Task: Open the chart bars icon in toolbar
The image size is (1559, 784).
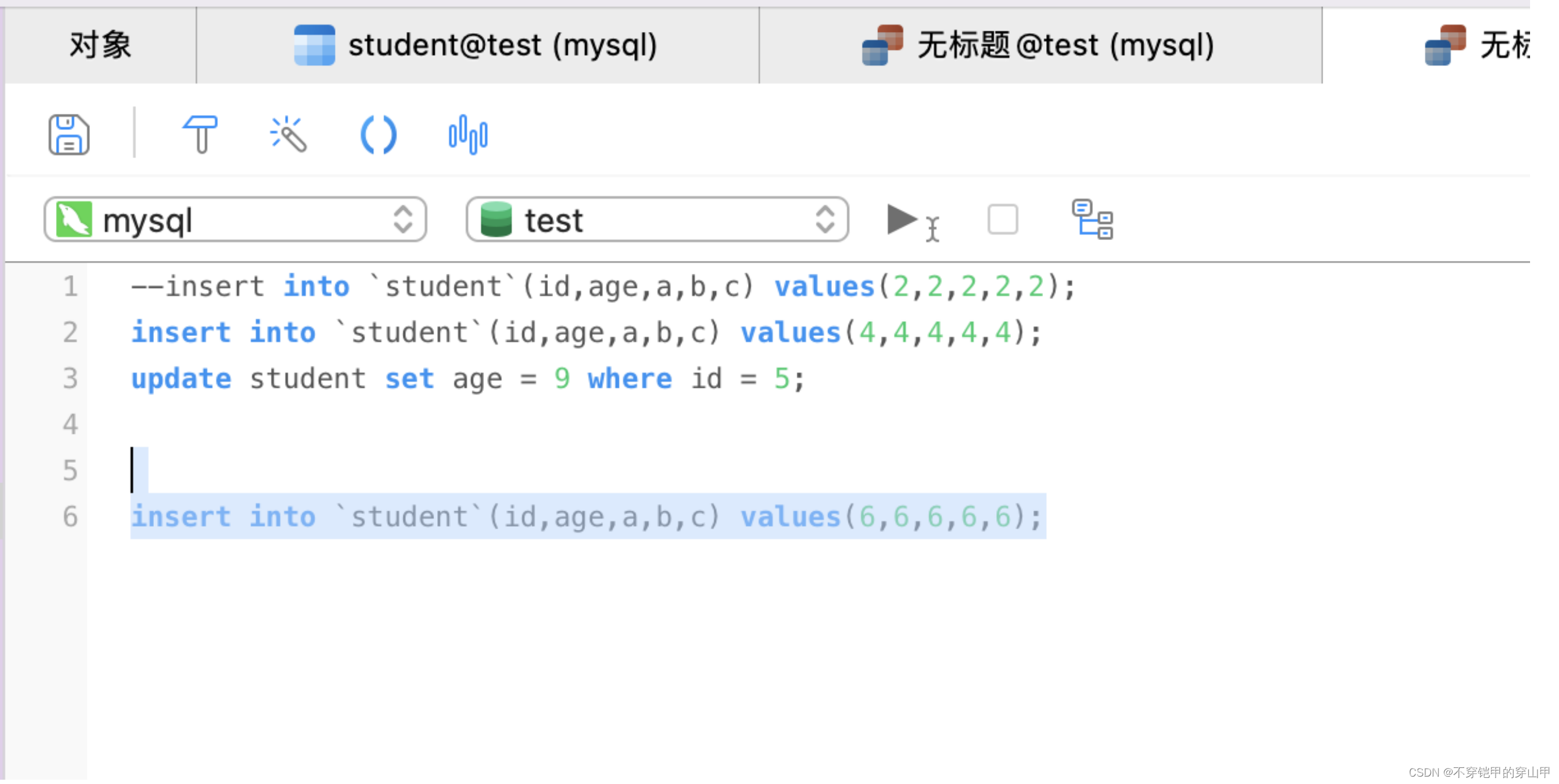Action: (x=468, y=135)
